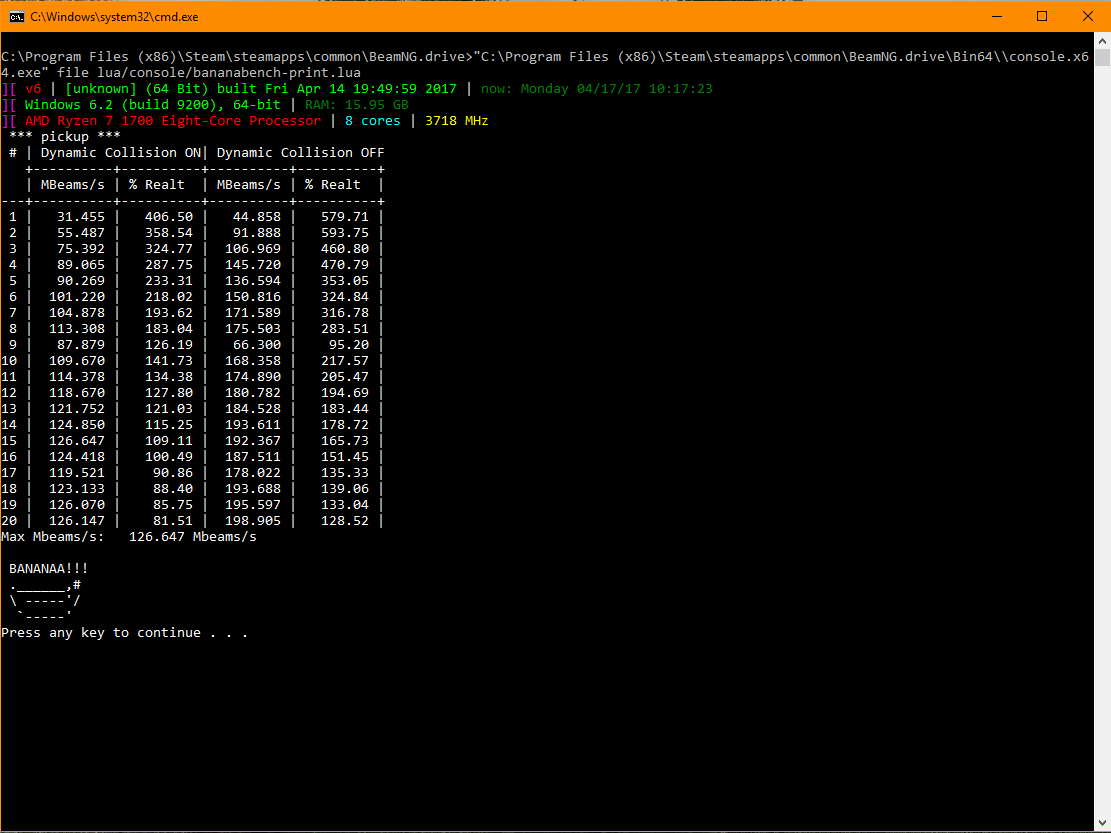Click value 109.670 in row 10

click(x=77, y=361)
